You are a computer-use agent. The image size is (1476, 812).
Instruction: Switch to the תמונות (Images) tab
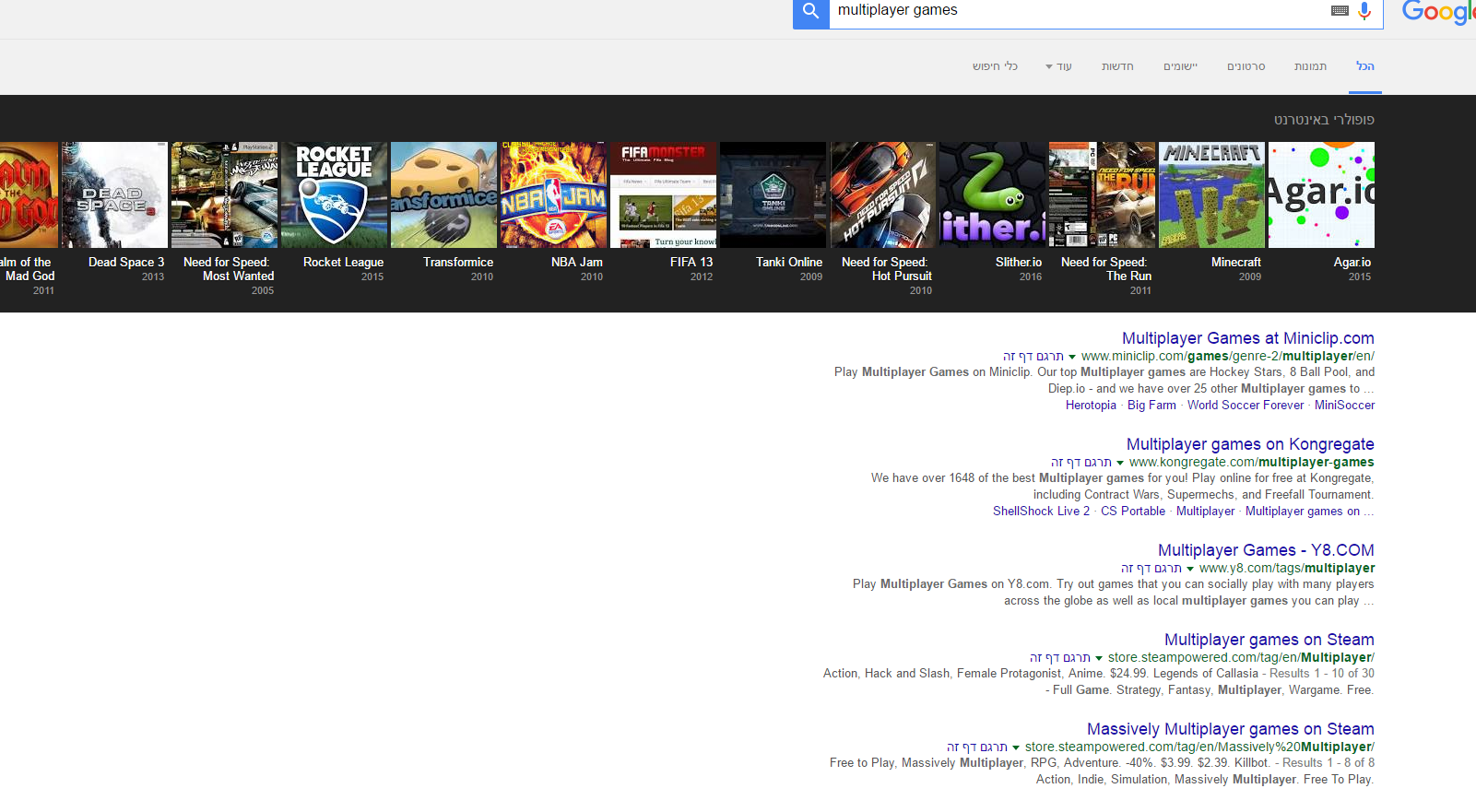click(1310, 66)
